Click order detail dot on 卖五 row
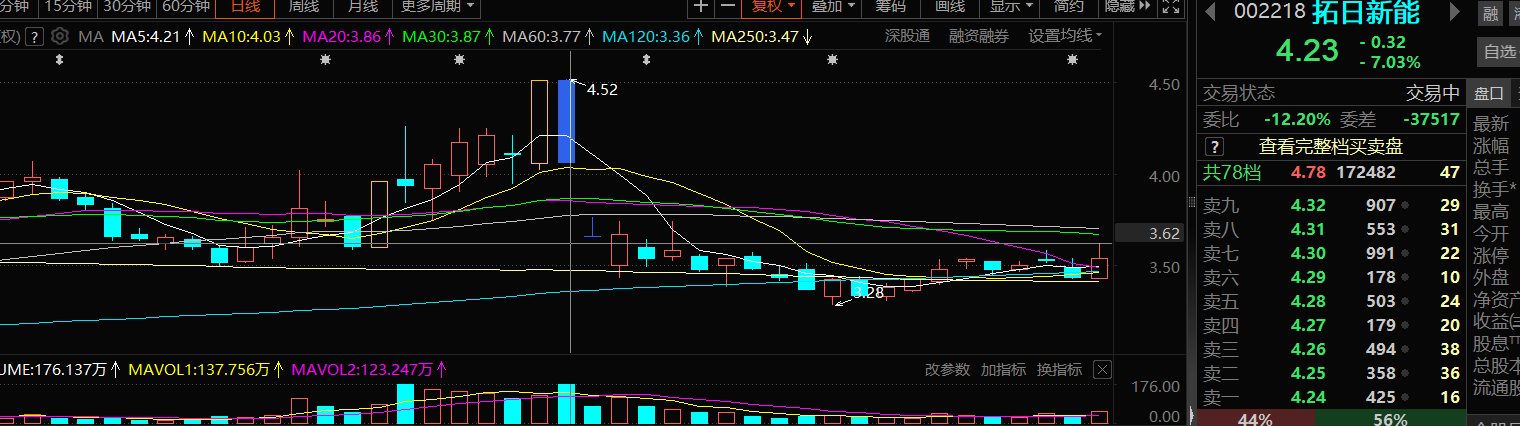The height and width of the screenshot is (426, 1520). pos(1403,301)
